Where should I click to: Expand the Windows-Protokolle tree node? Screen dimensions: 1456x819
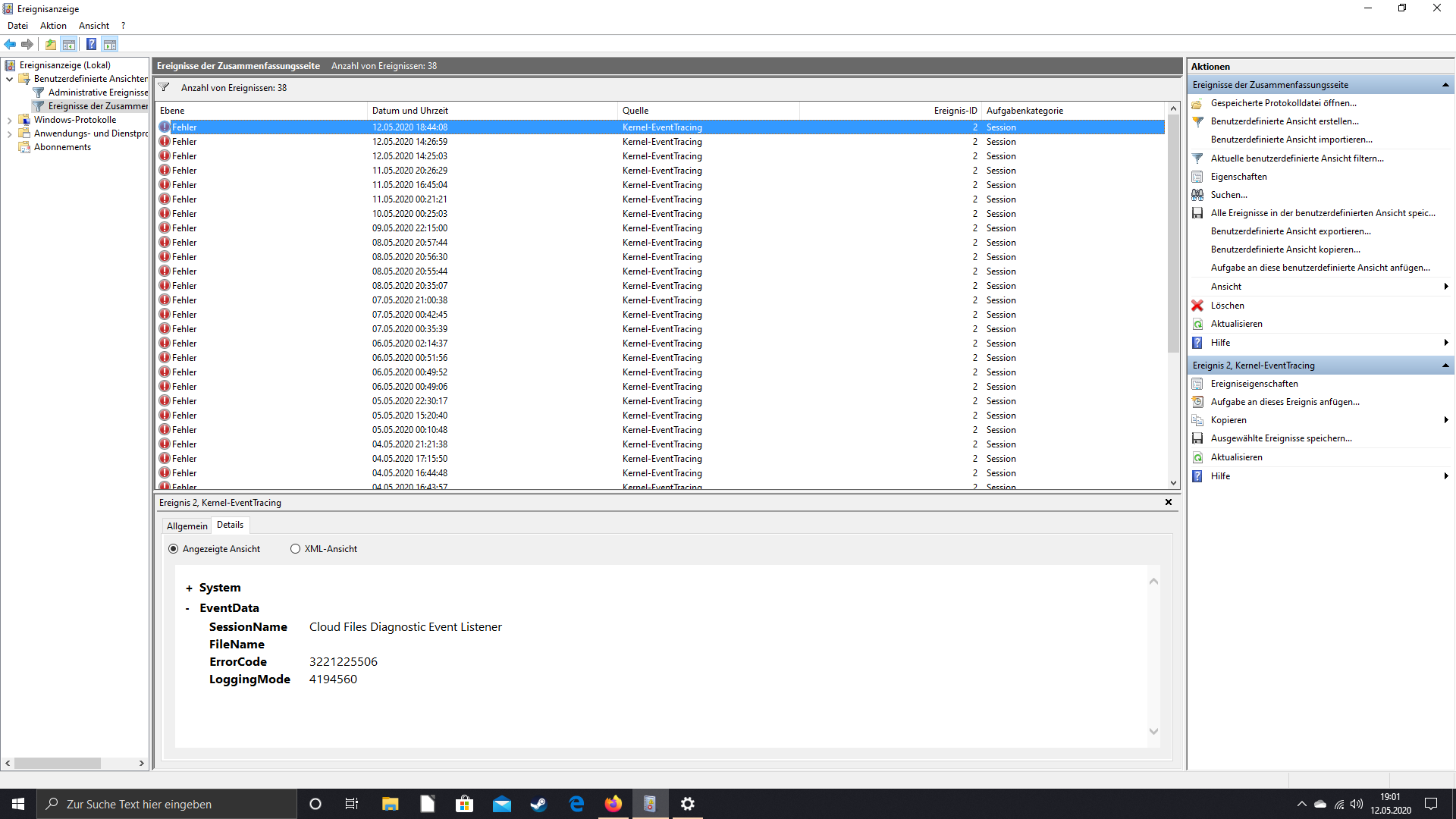tap(9, 120)
